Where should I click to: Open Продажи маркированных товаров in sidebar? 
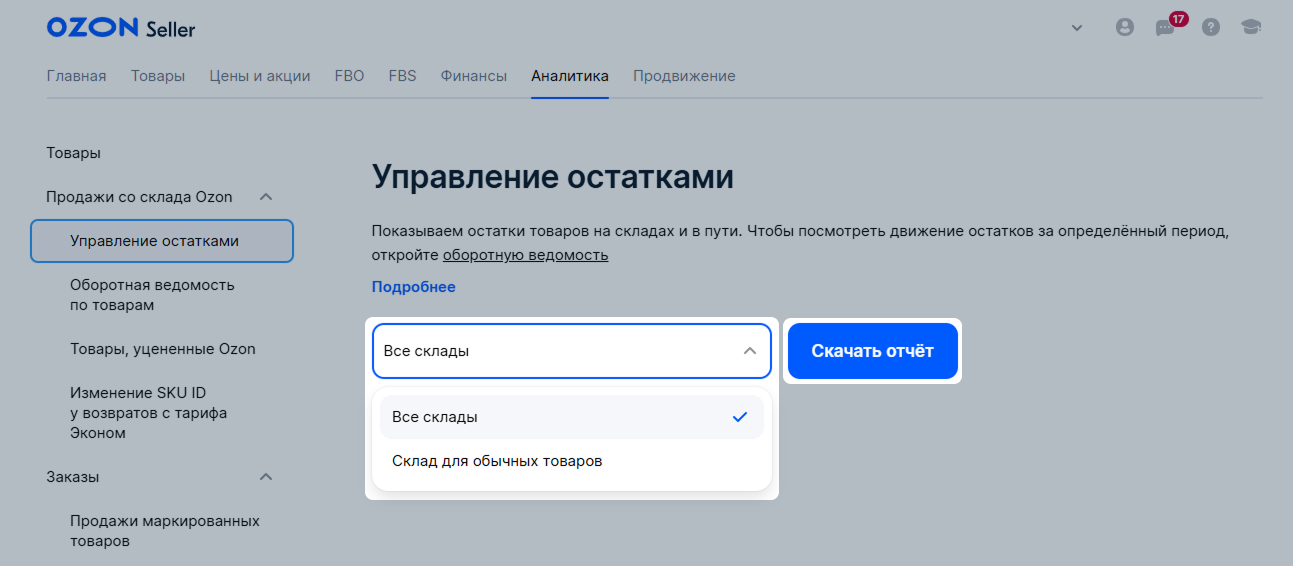click(x=165, y=531)
